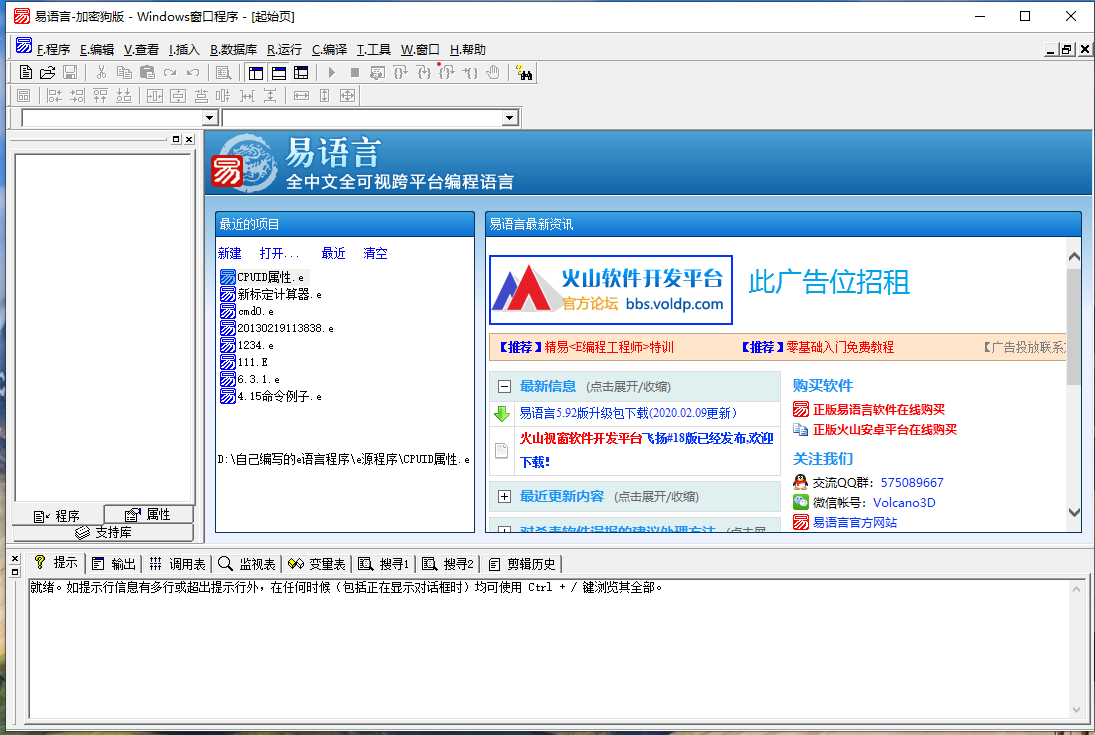Toggle the third combined panel layout button
Viewport: 1095px width, 735px height.
pos(301,73)
